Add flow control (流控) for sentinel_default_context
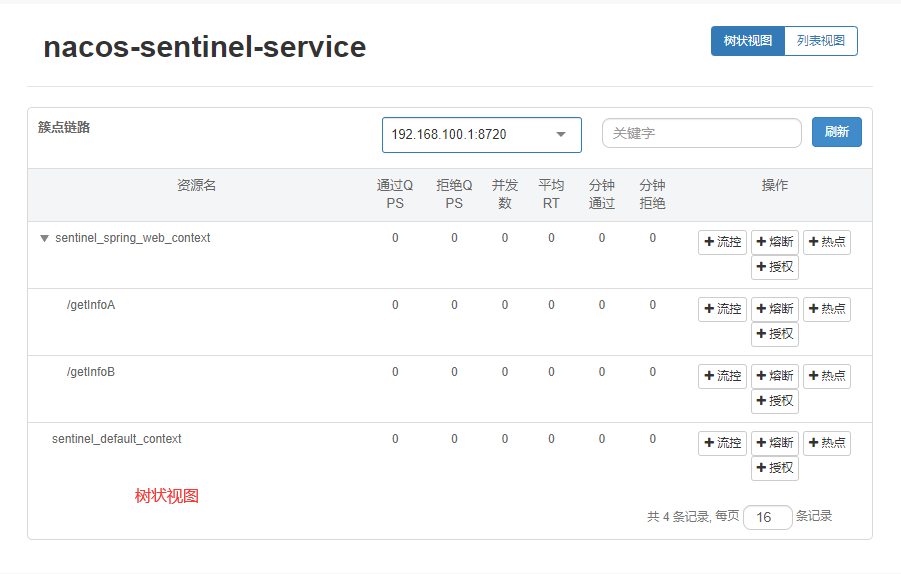 point(722,443)
